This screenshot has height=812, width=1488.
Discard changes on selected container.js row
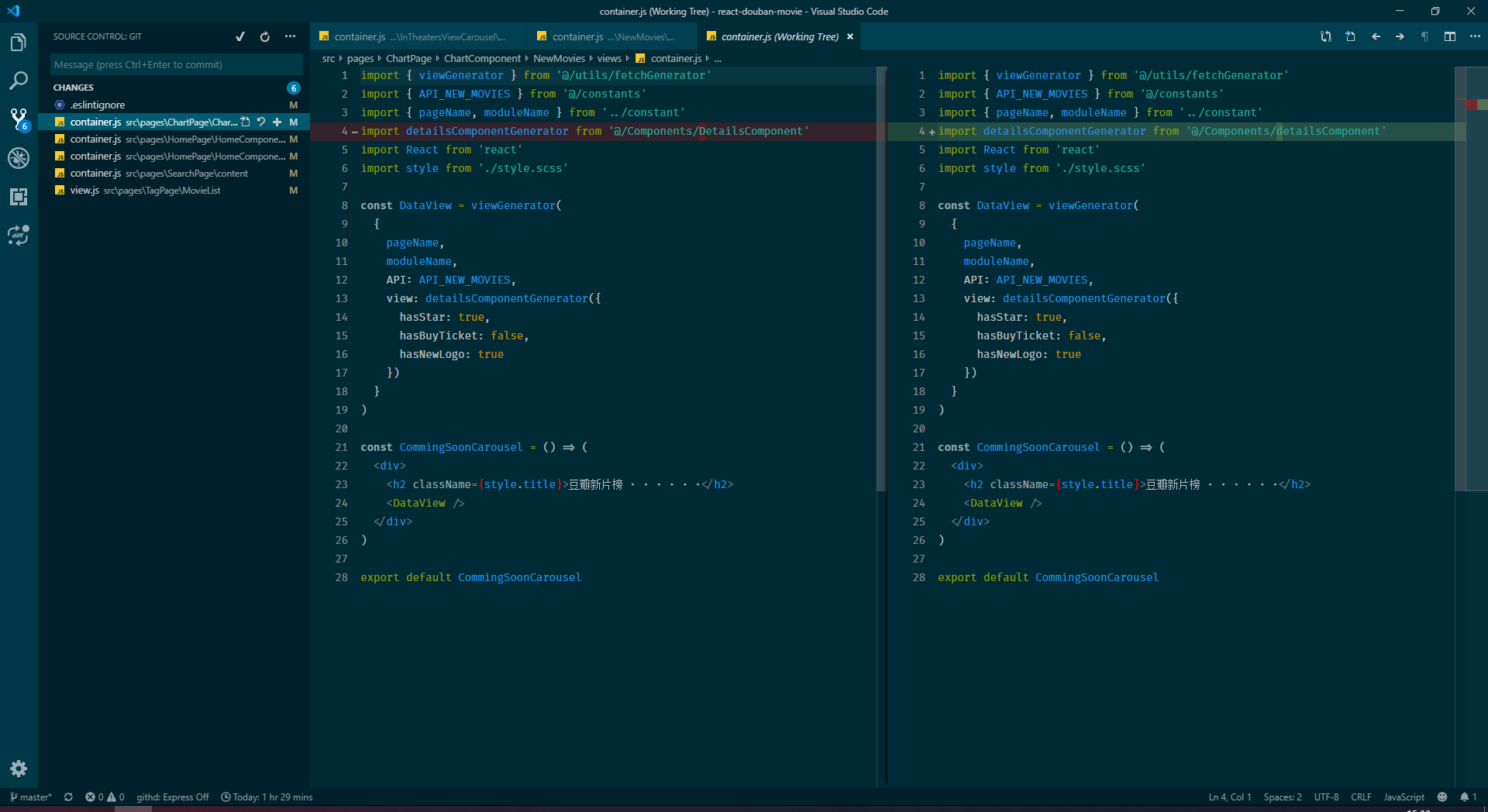click(x=261, y=122)
